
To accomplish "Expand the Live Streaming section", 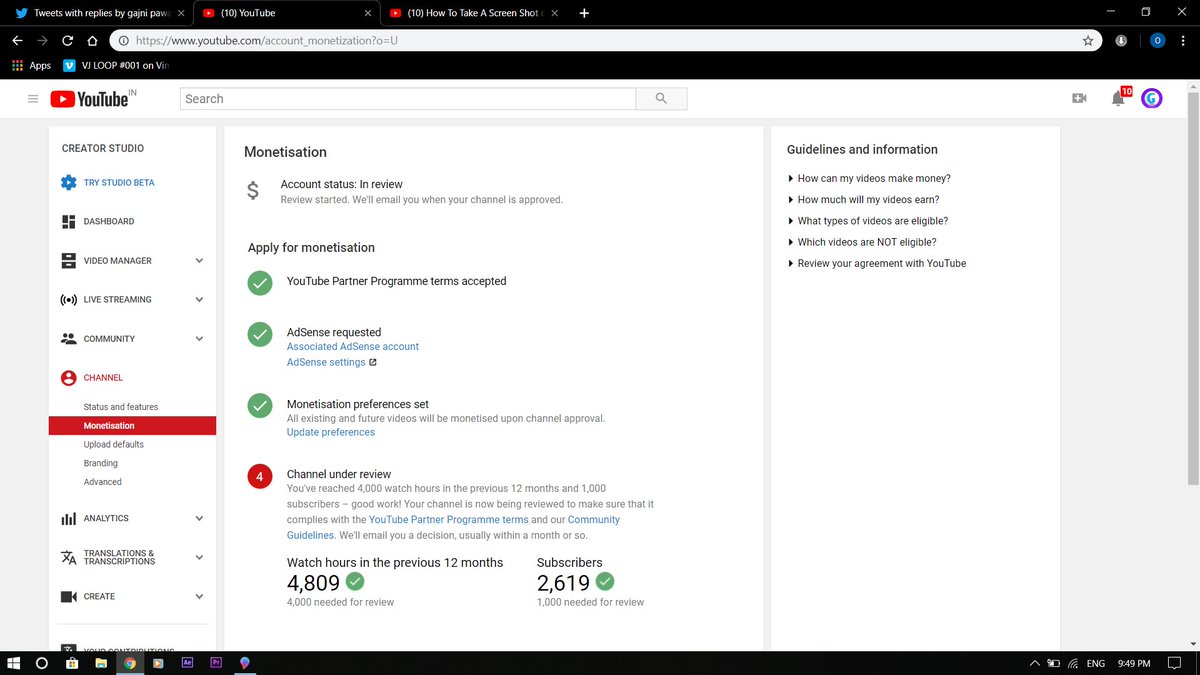I will 198,299.
